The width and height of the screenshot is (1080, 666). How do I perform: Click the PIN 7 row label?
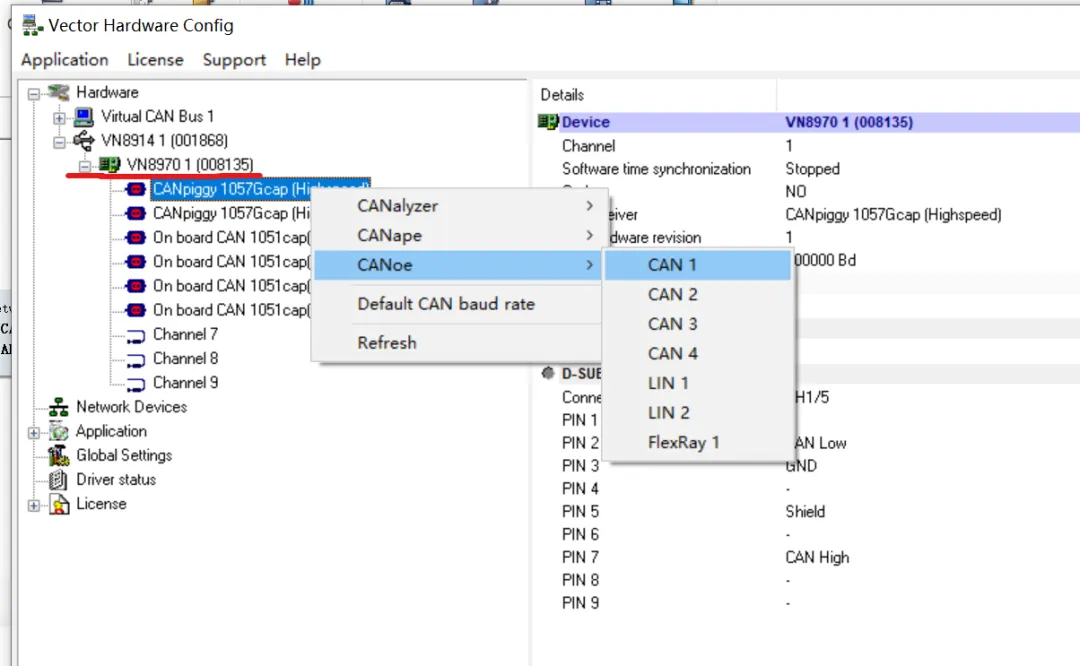tap(581, 557)
